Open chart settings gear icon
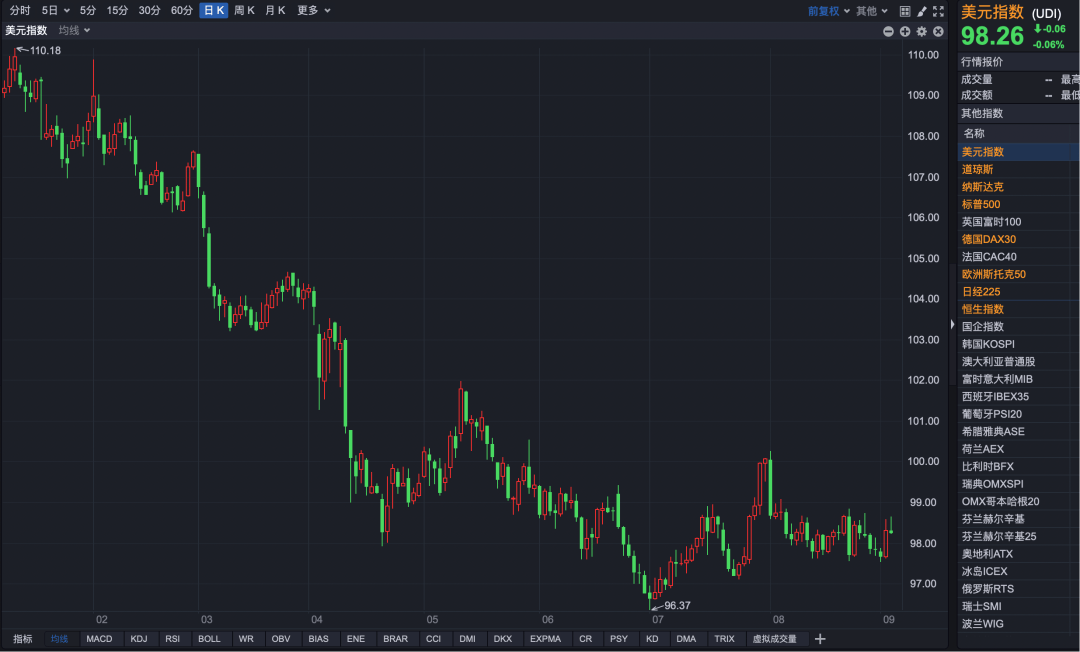The height and width of the screenshot is (652, 1080). pyautogui.click(x=922, y=31)
